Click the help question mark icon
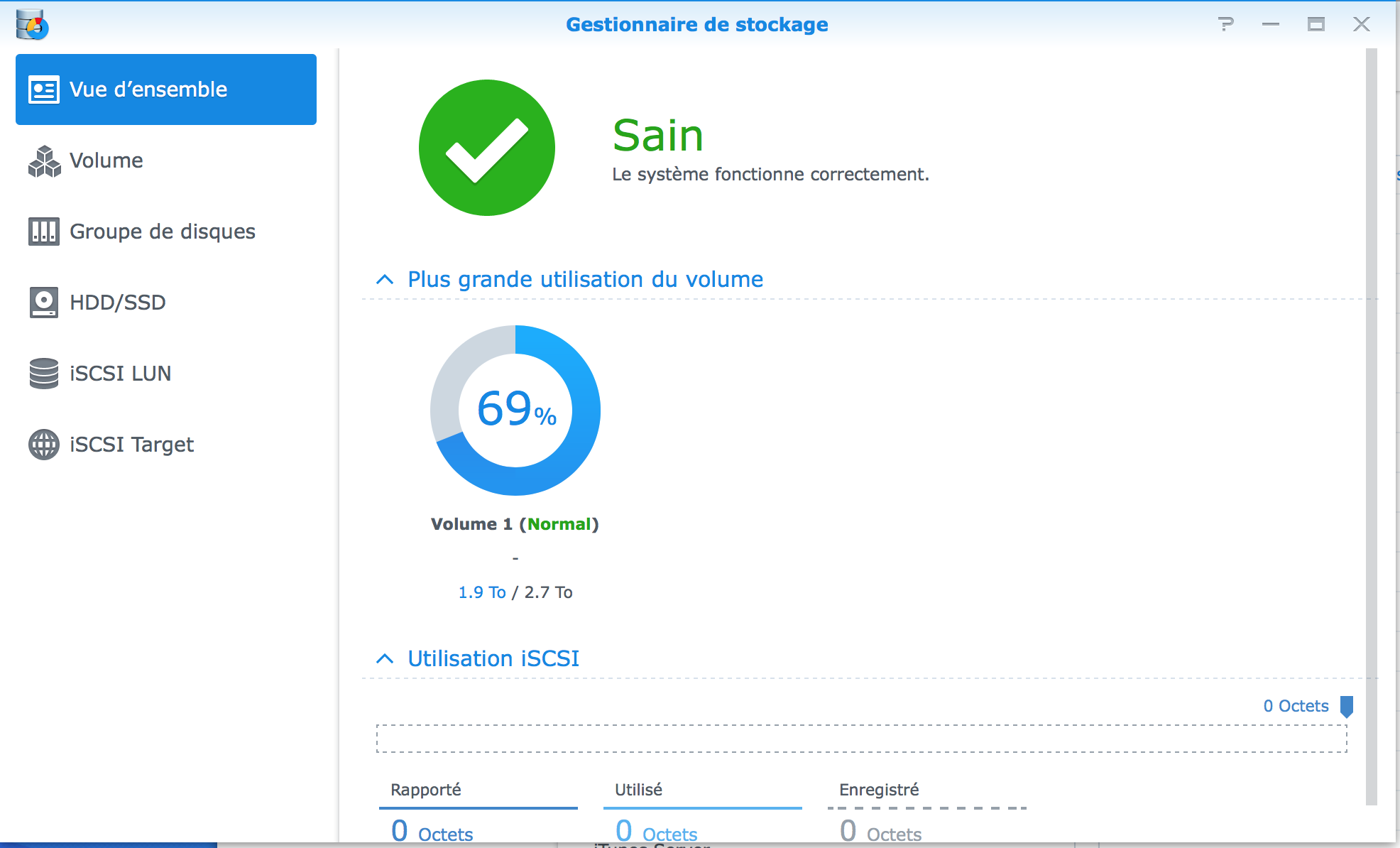Image resolution: width=1400 pixels, height=848 pixels. (x=1225, y=24)
